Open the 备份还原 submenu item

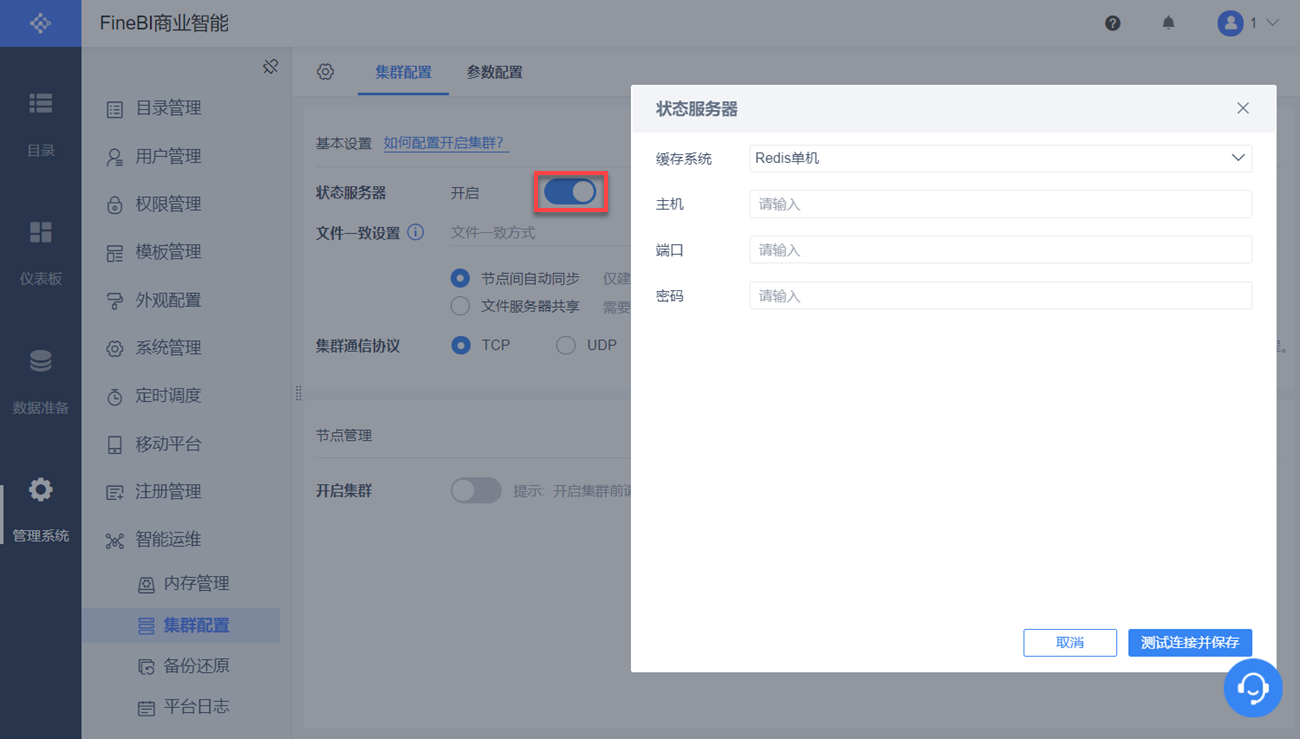click(x=196, y=666)
